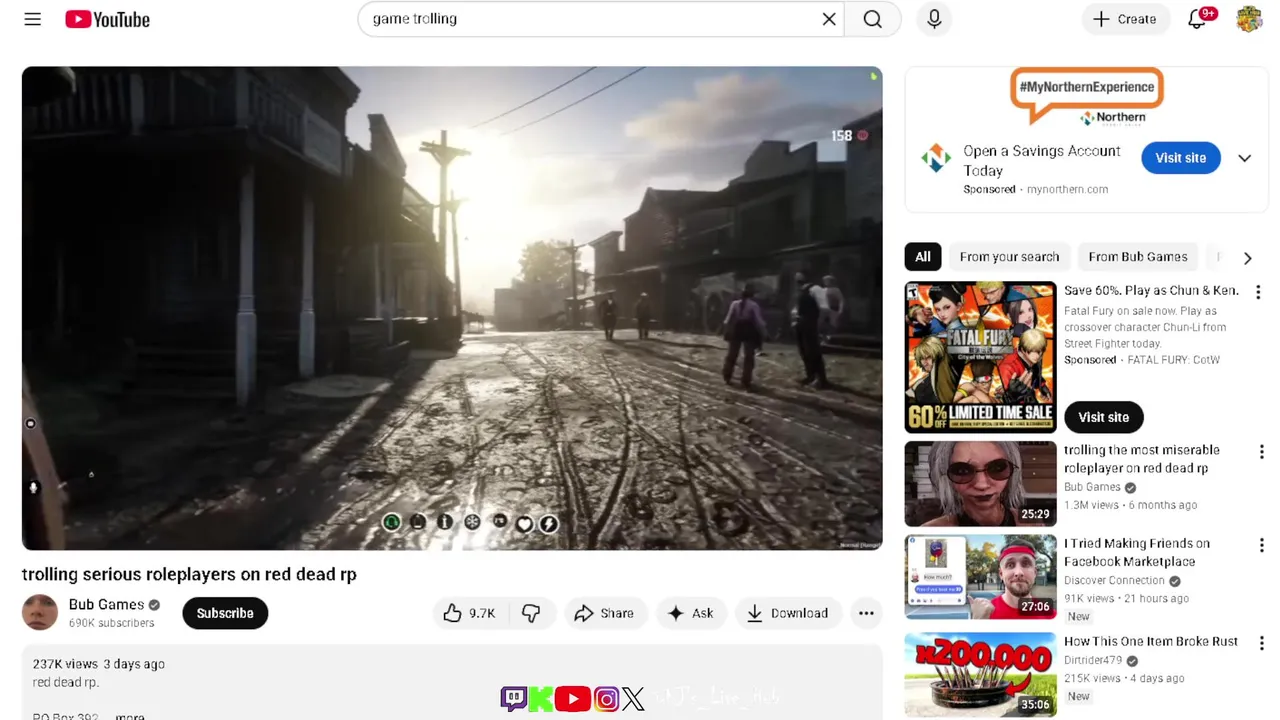Click the magnifier search button
1280x720 pixels.
[x=873, y=19]
